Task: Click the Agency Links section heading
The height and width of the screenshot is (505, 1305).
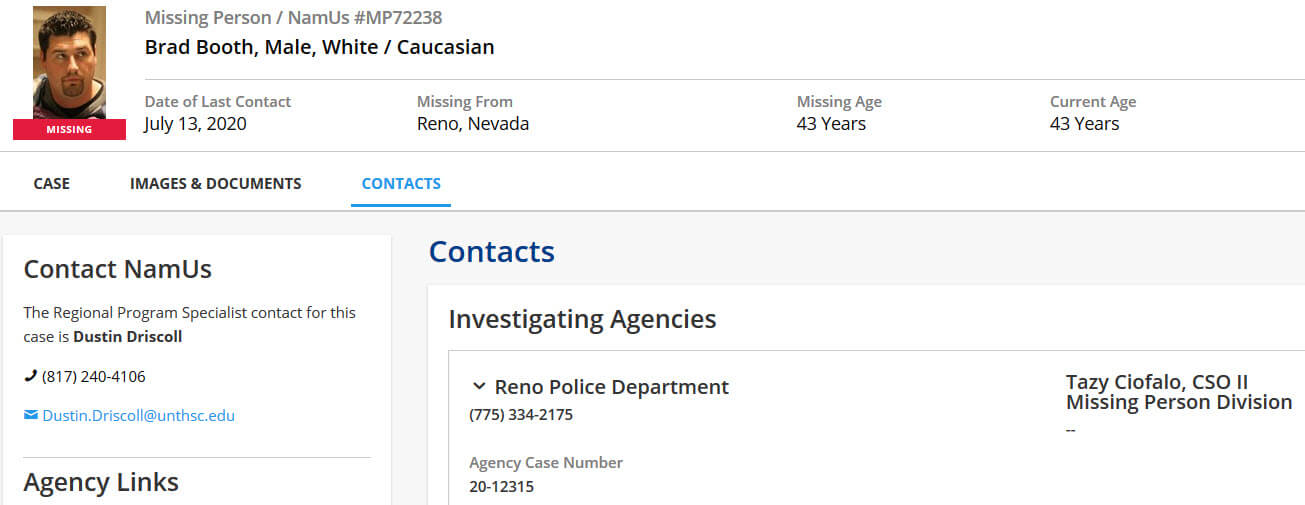Action: tap(101, 482)
